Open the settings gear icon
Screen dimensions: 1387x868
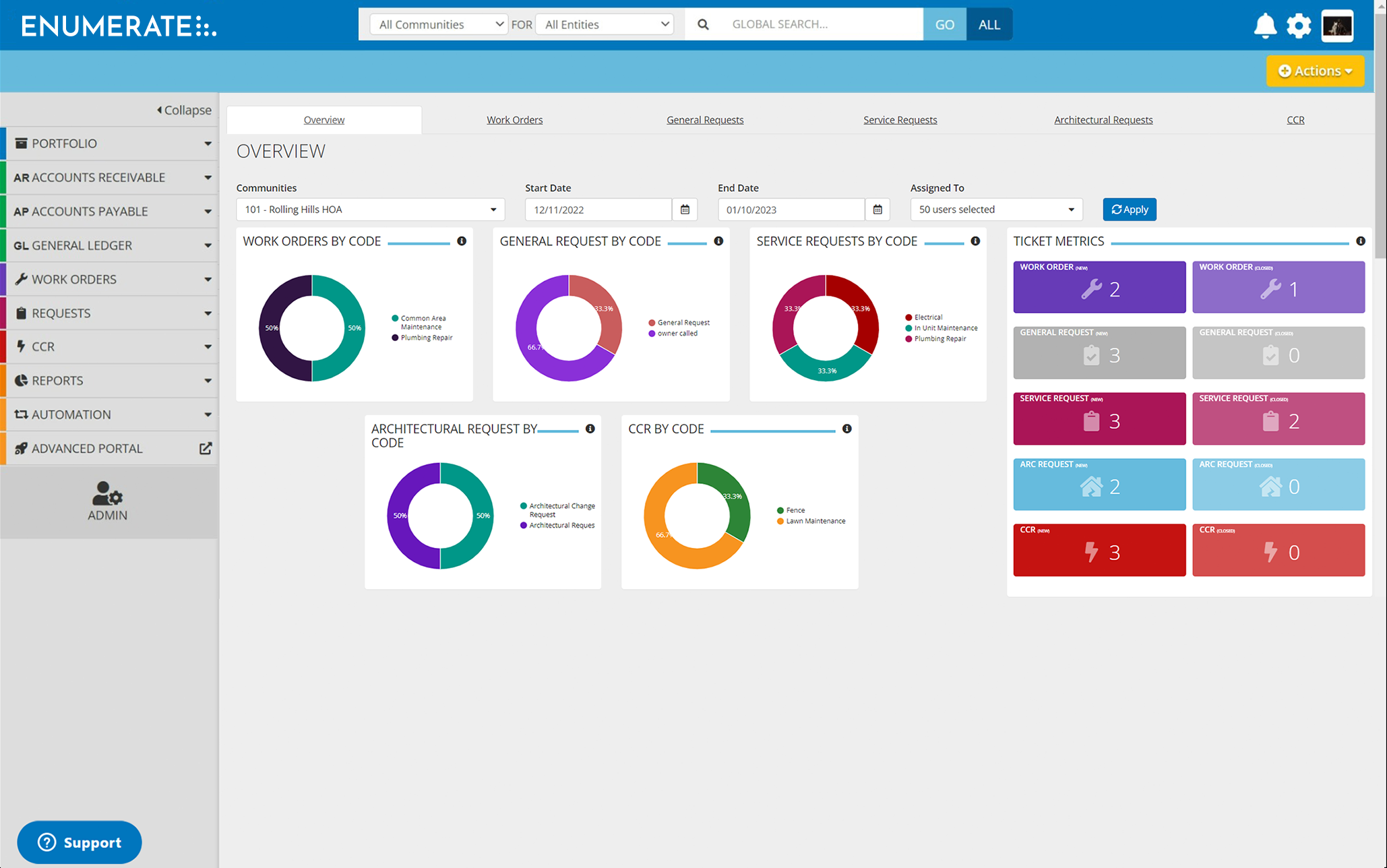click(1299, 25)
